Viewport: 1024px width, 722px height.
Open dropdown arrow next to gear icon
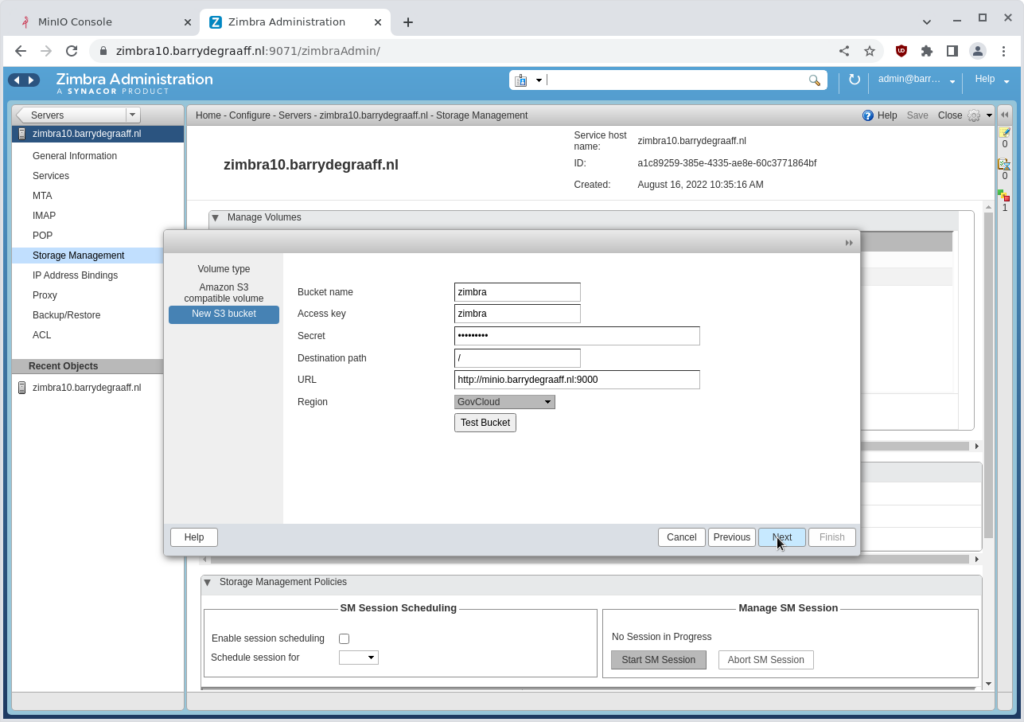pos(989,116)
